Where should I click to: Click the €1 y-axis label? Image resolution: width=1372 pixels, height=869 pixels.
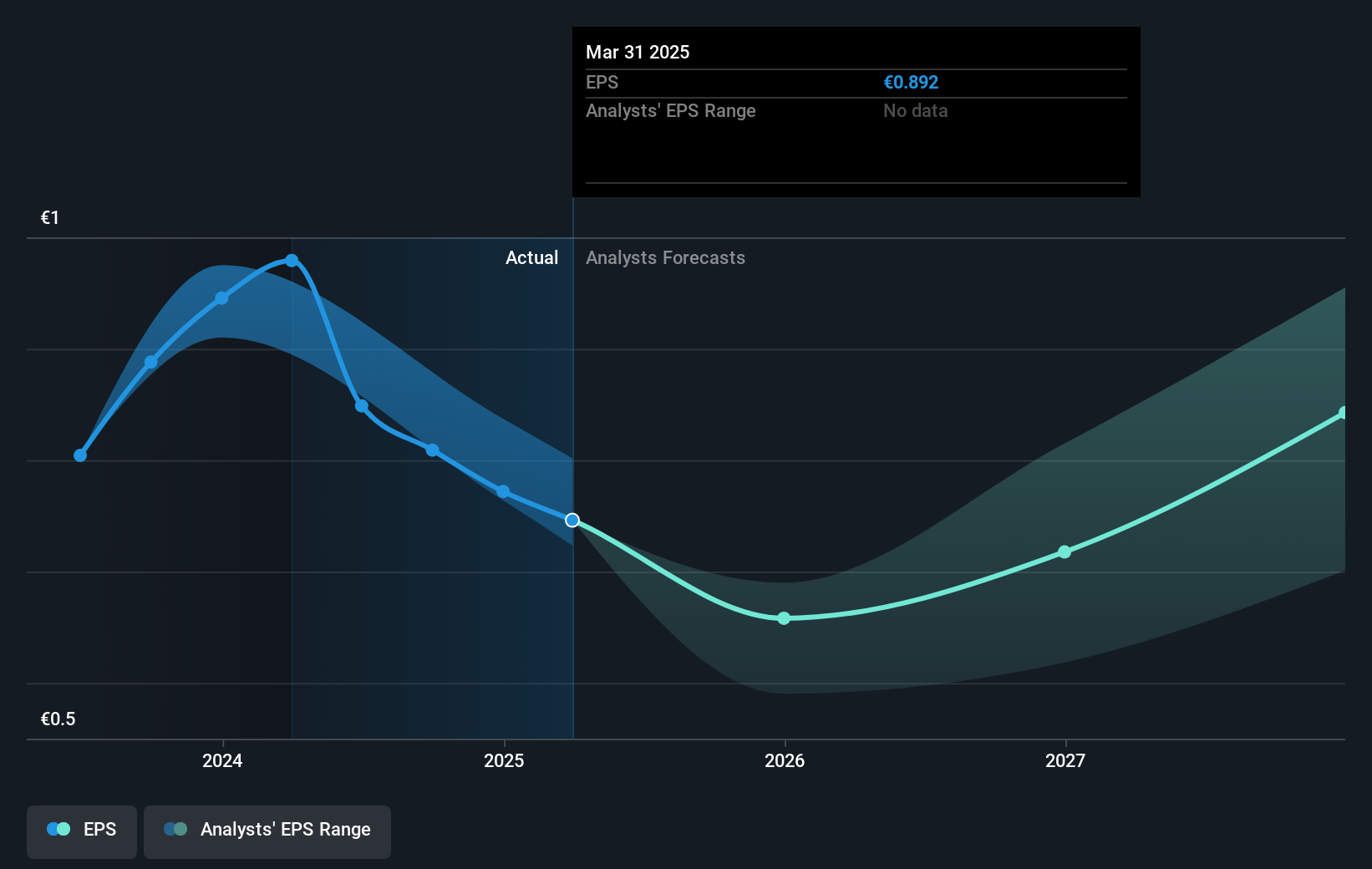point(50,218)
